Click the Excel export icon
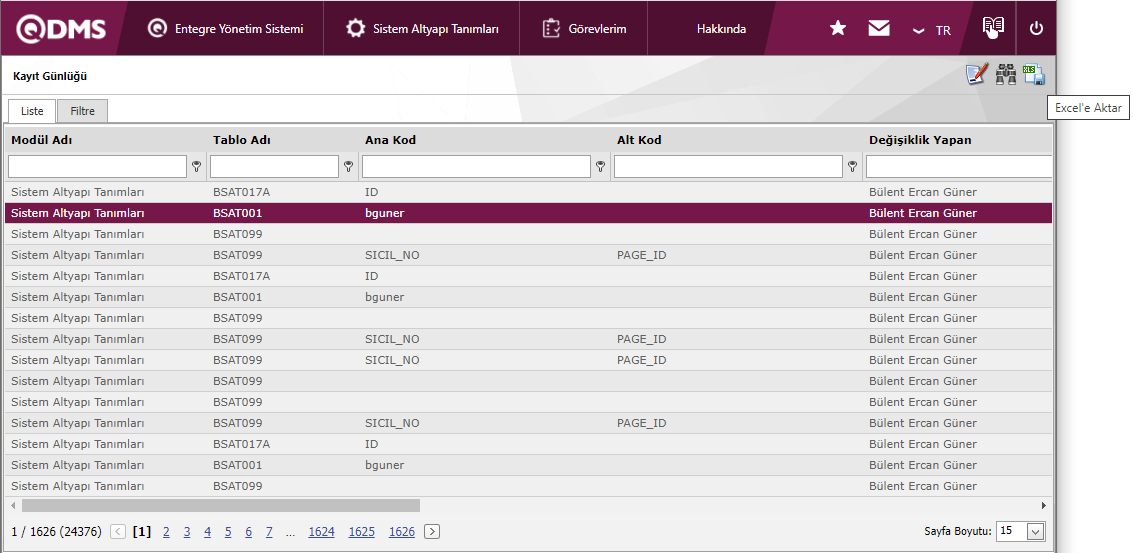 point(1034,75)
